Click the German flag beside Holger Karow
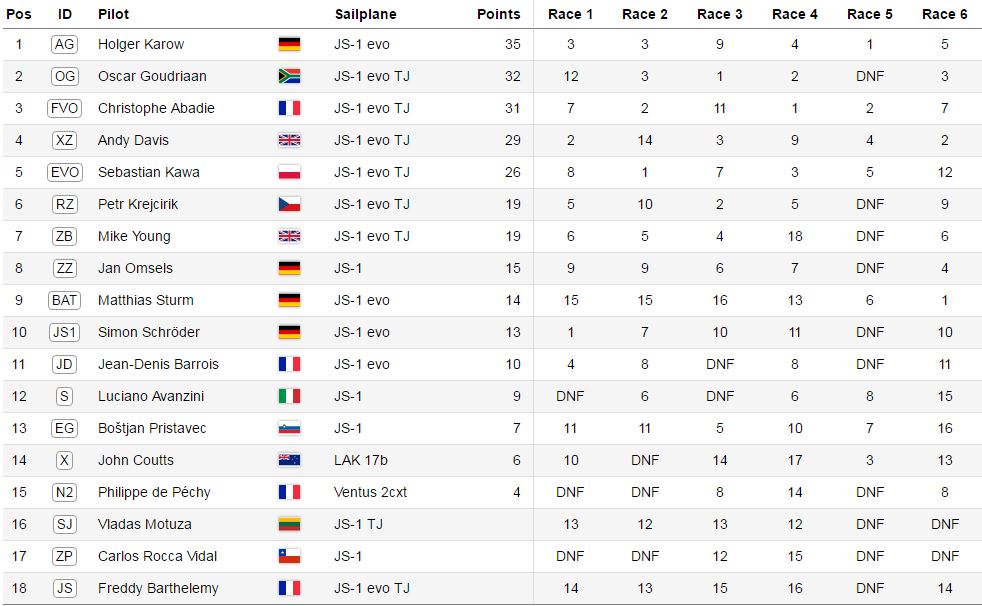 point(289,44)
